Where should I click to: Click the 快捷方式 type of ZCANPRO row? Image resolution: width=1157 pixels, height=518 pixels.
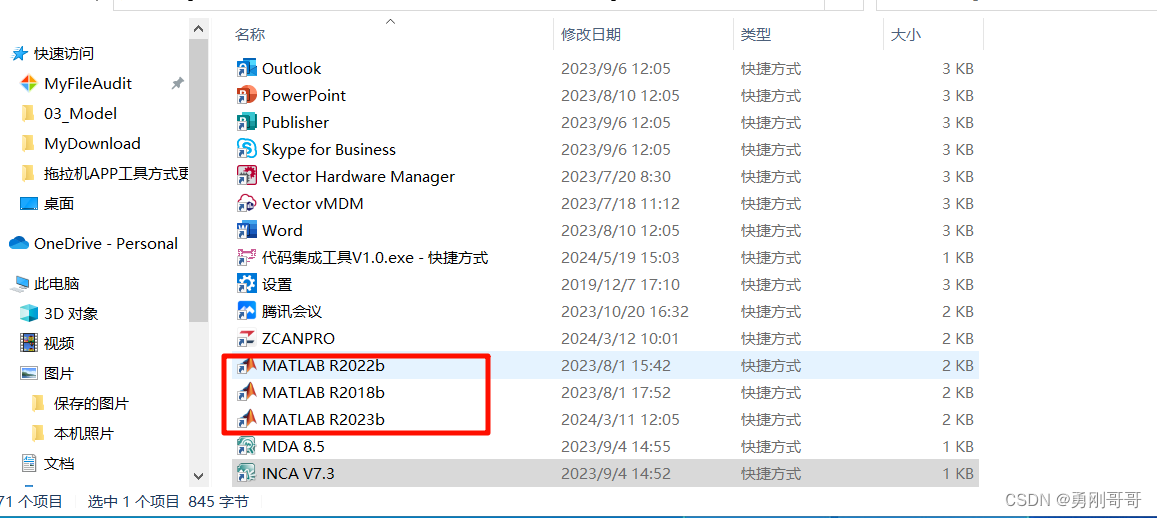tap(771, 339)
